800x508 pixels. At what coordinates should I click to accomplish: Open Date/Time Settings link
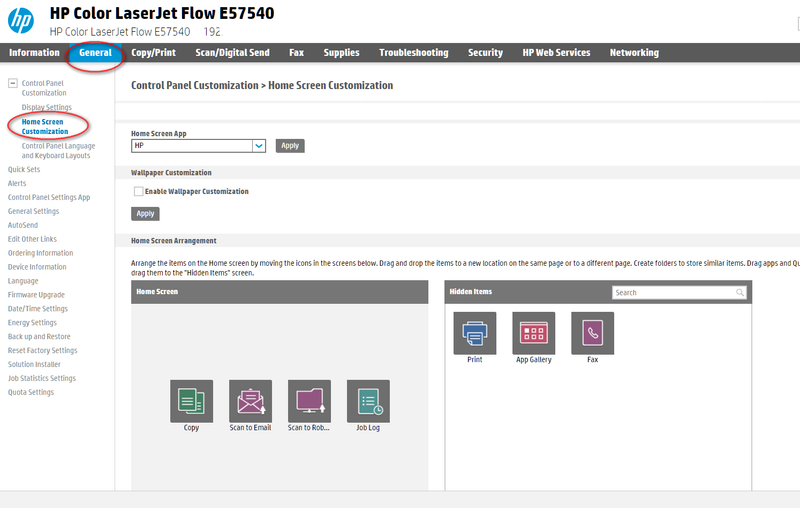(x=38, y=309)
